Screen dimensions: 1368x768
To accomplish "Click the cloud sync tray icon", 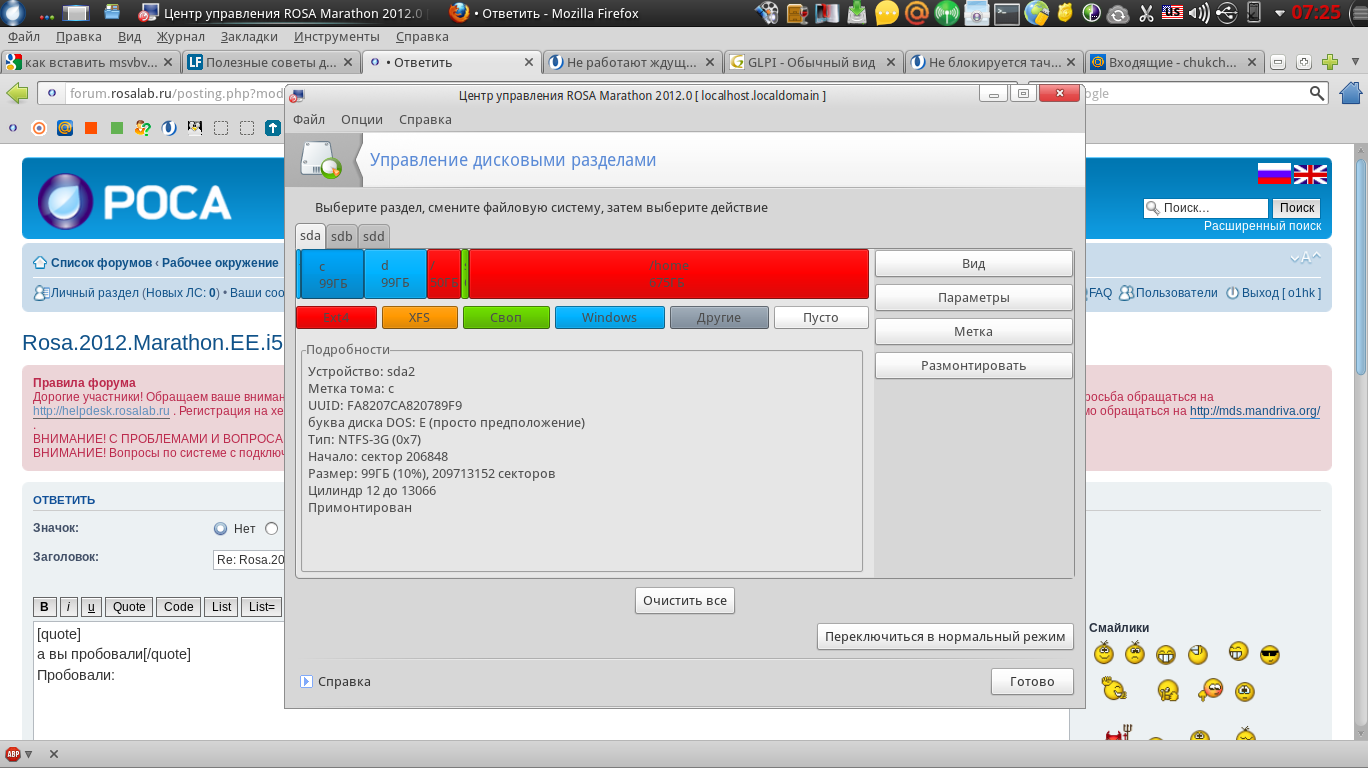I will [x=1118, y=13].
